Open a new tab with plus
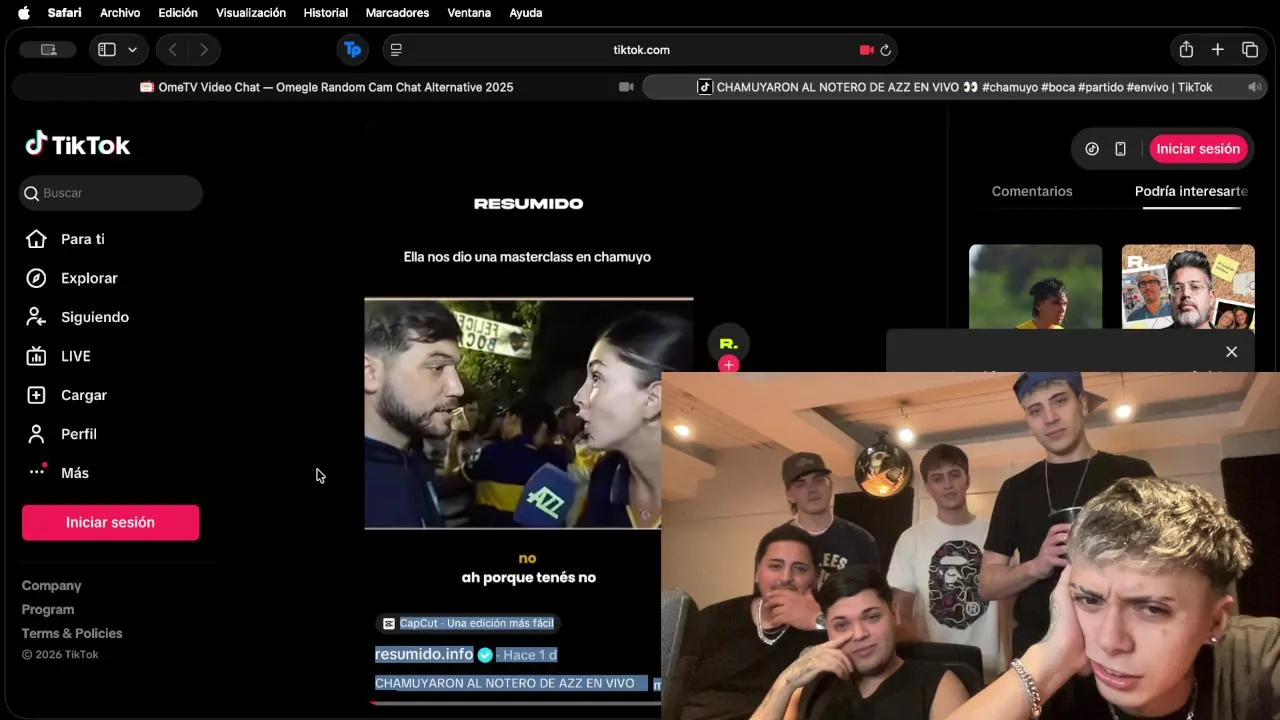 (1218, 50)
